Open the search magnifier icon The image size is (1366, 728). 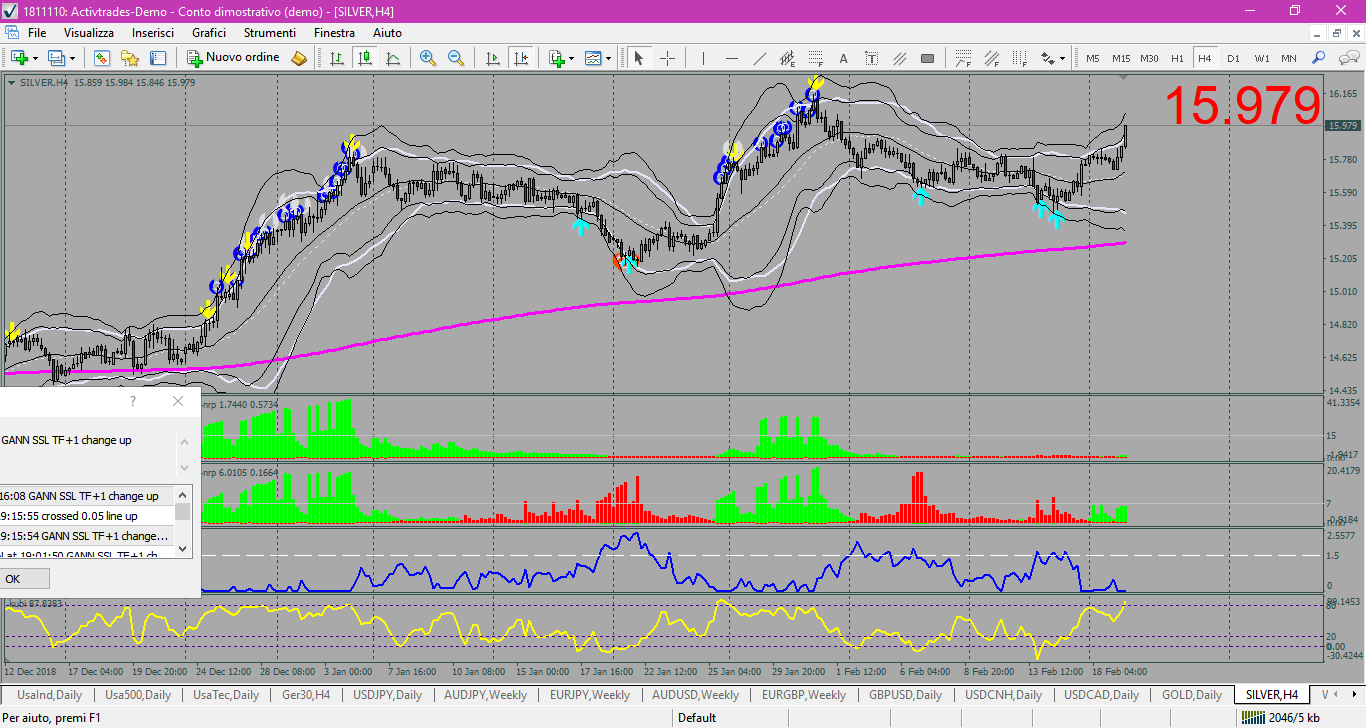[x=1319, y=58]
